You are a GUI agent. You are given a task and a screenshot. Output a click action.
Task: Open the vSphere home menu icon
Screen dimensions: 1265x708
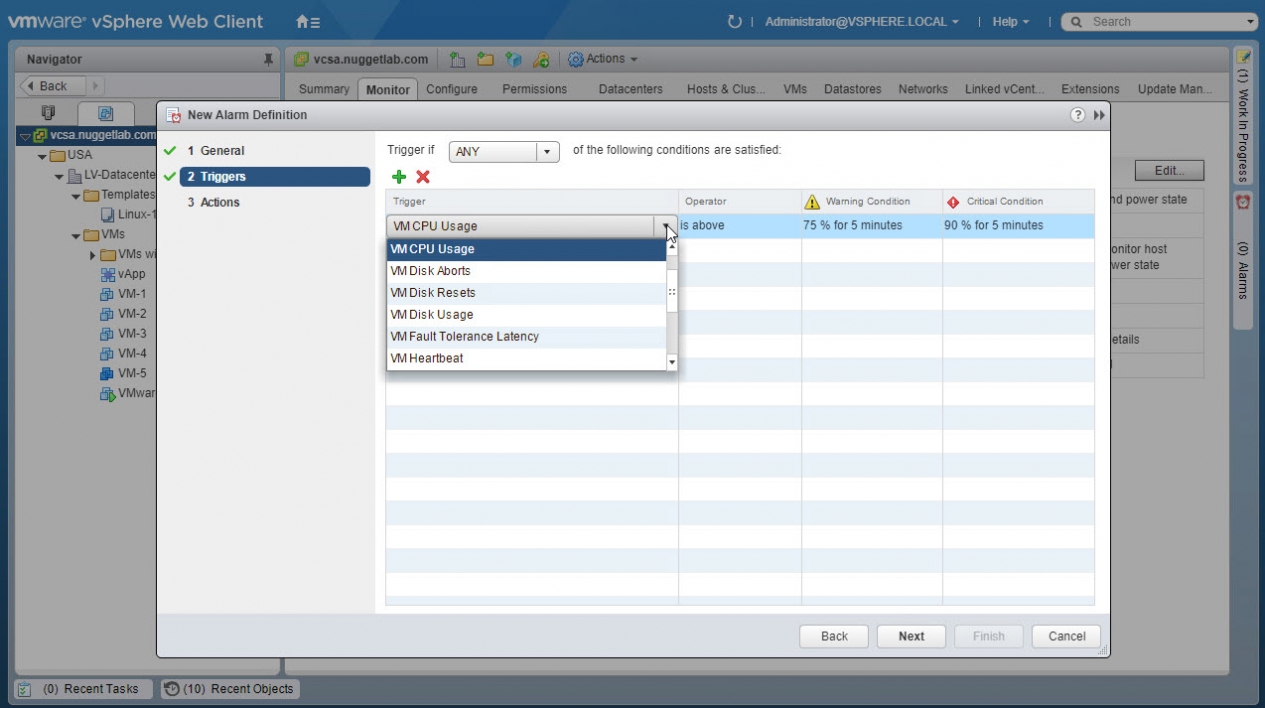coord(308,22)
